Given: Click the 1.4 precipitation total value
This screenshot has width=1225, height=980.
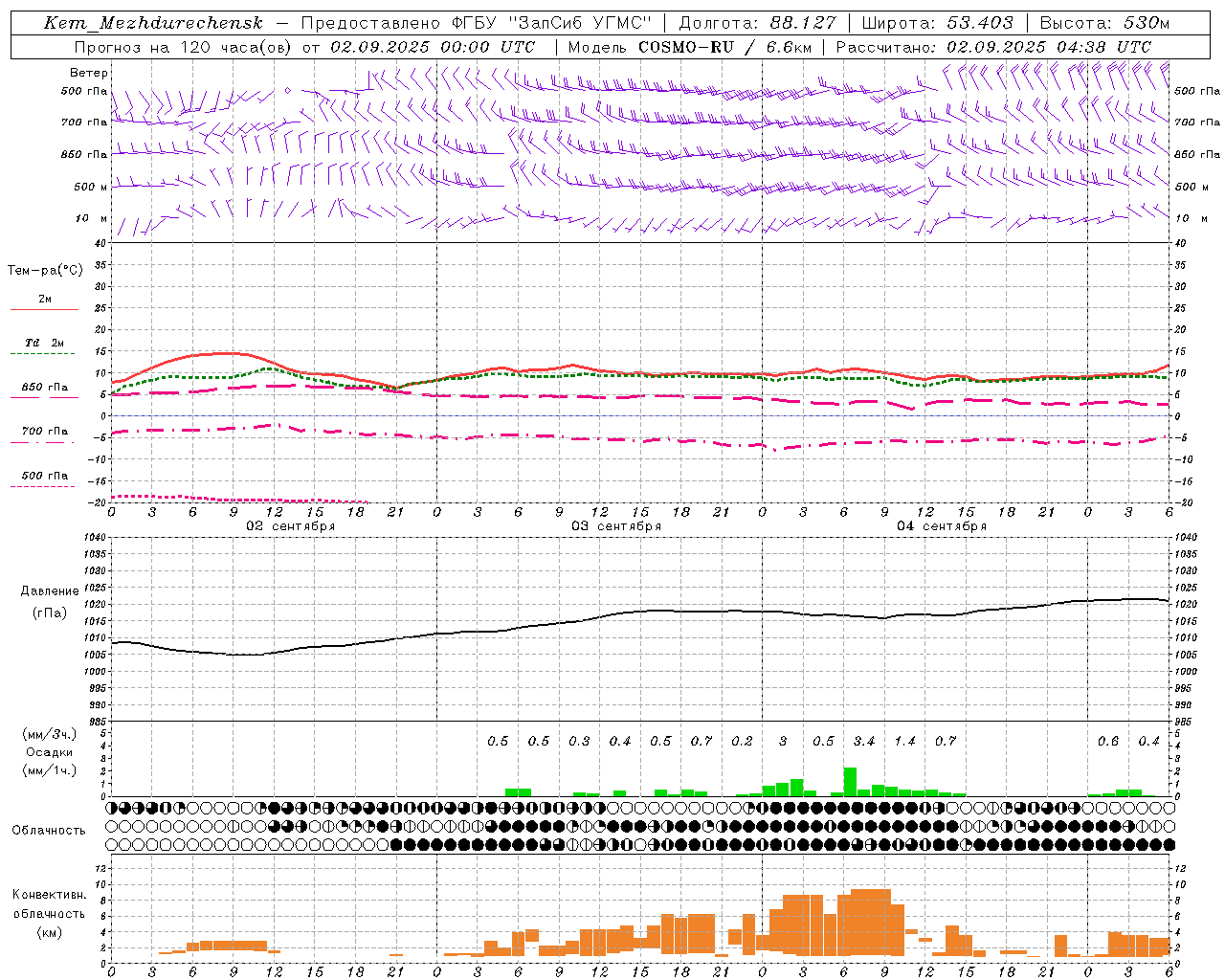Looking at the screenshot, I should click(x=904, y=742).
